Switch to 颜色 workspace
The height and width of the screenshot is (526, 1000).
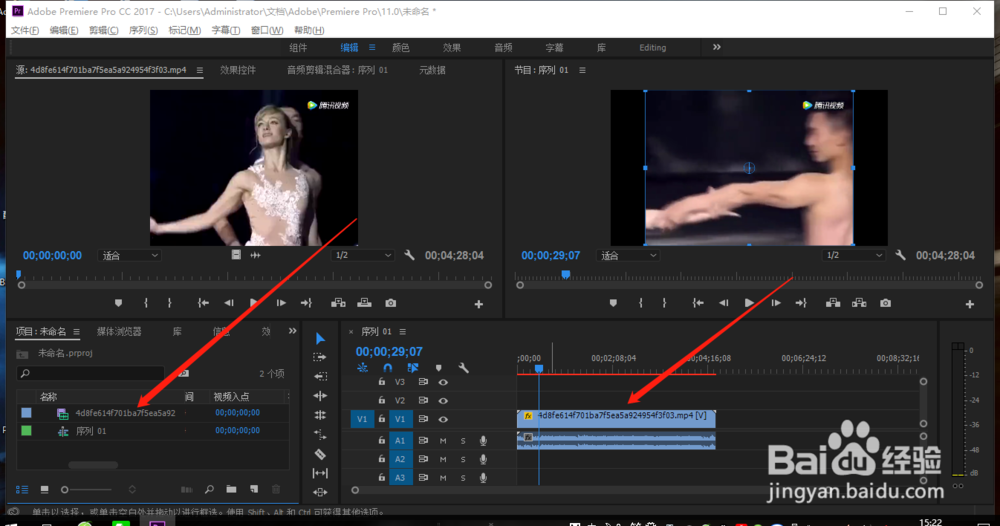click(401, 48)
